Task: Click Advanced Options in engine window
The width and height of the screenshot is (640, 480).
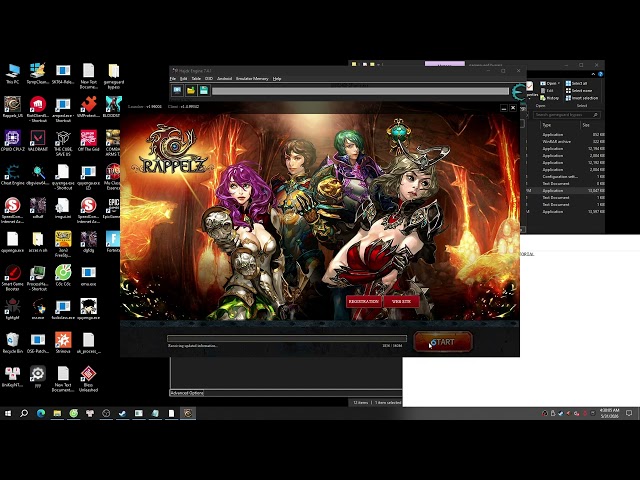Action: (x=187, y=393)
